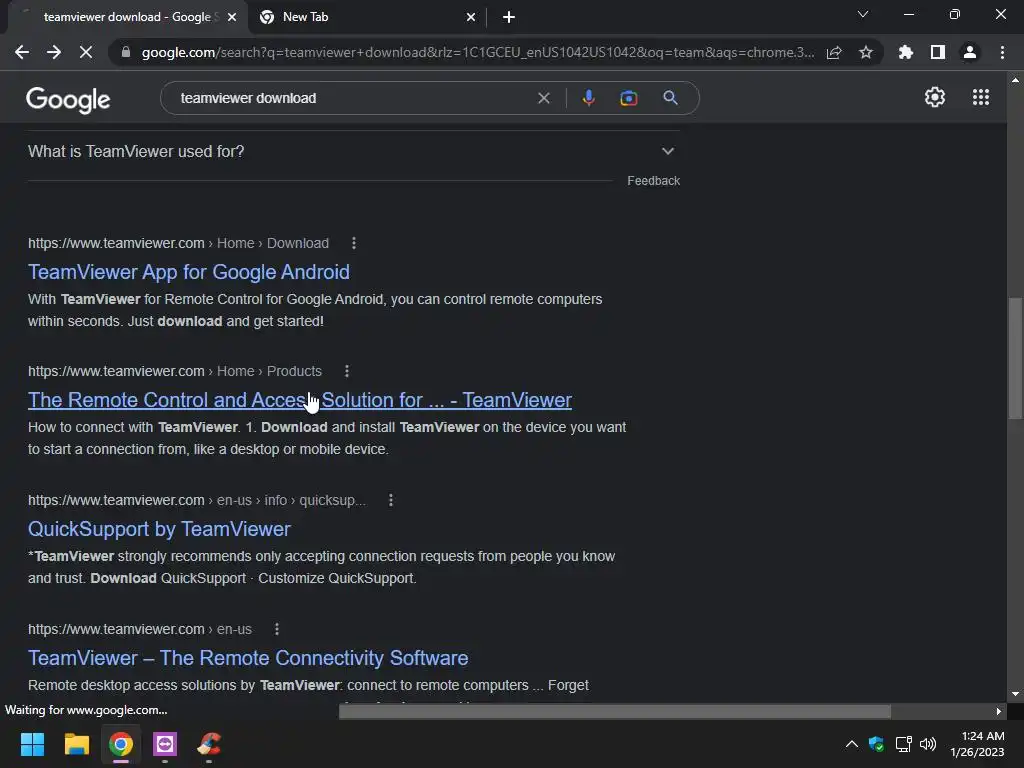
Task: Click the Feedback link
Action: coord(653,181)
